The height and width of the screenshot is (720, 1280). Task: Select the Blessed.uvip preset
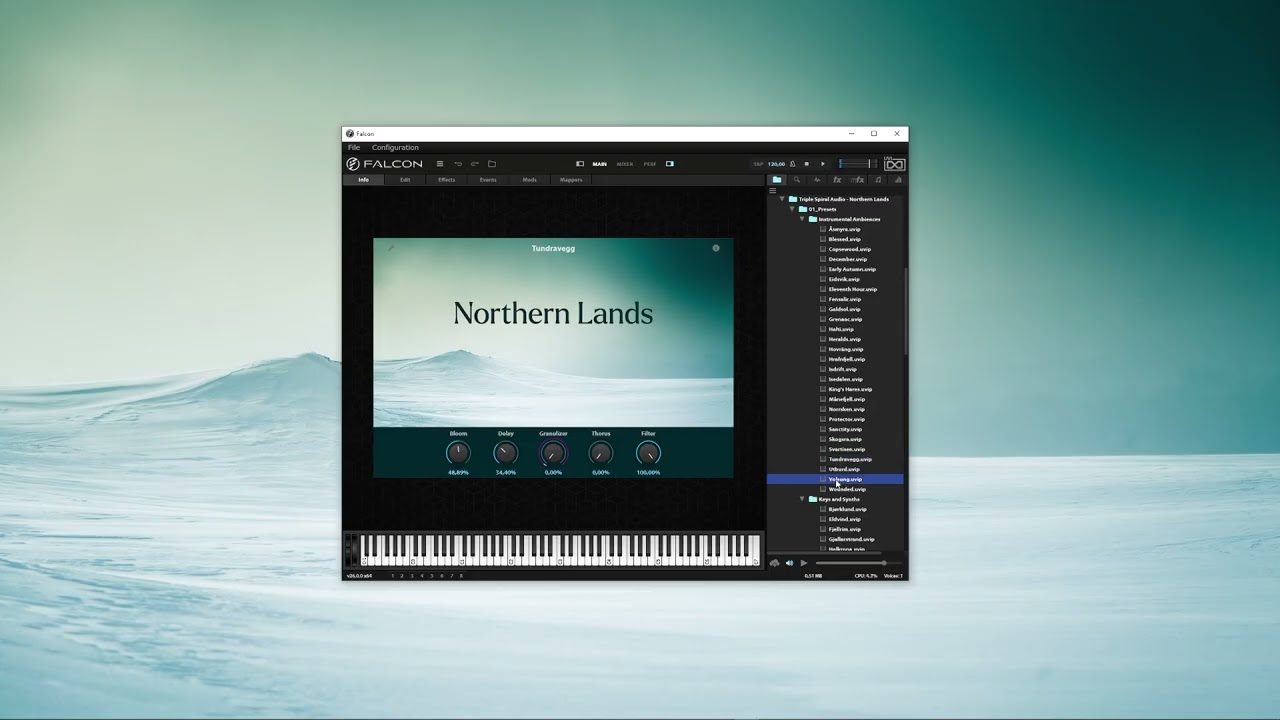tap(844, 239)
